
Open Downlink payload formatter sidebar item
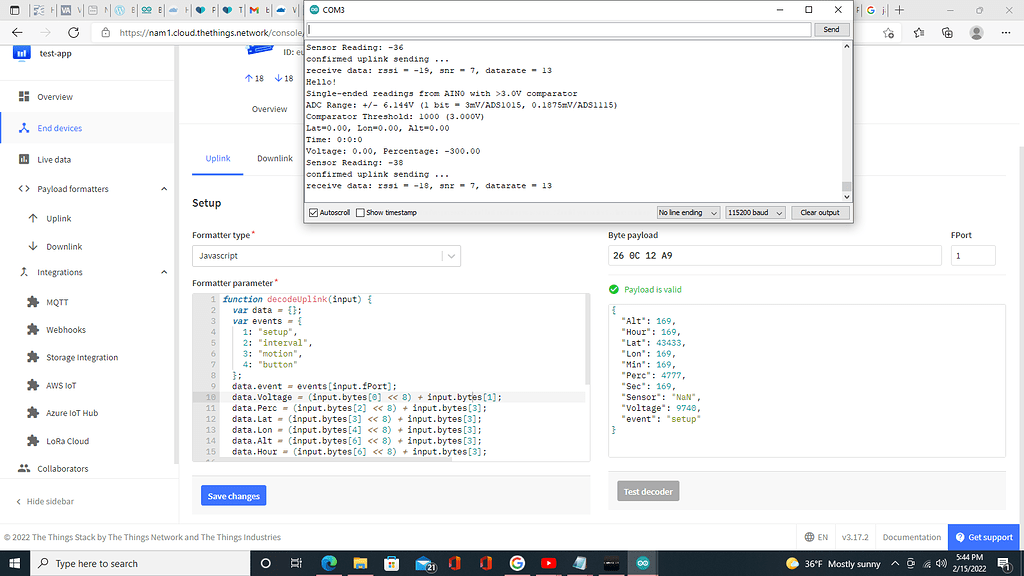[64, 247]
